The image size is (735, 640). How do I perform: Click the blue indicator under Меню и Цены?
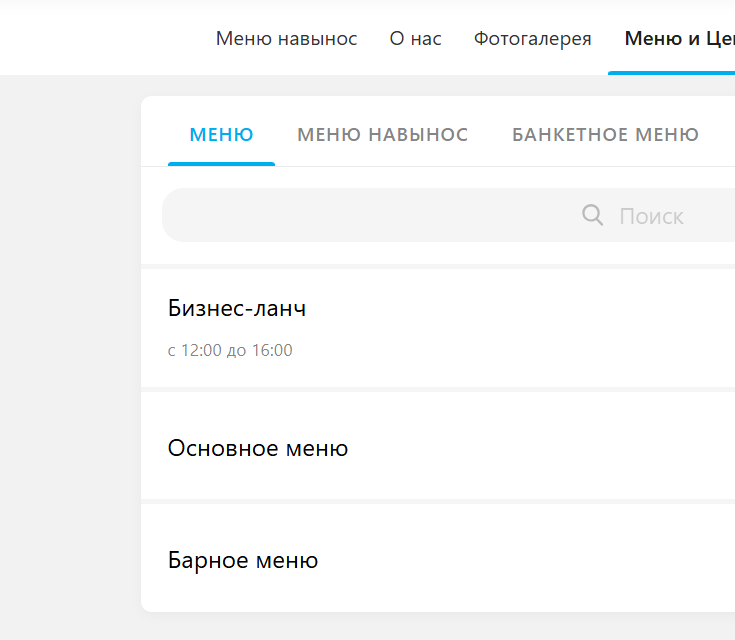click(671, 73)
